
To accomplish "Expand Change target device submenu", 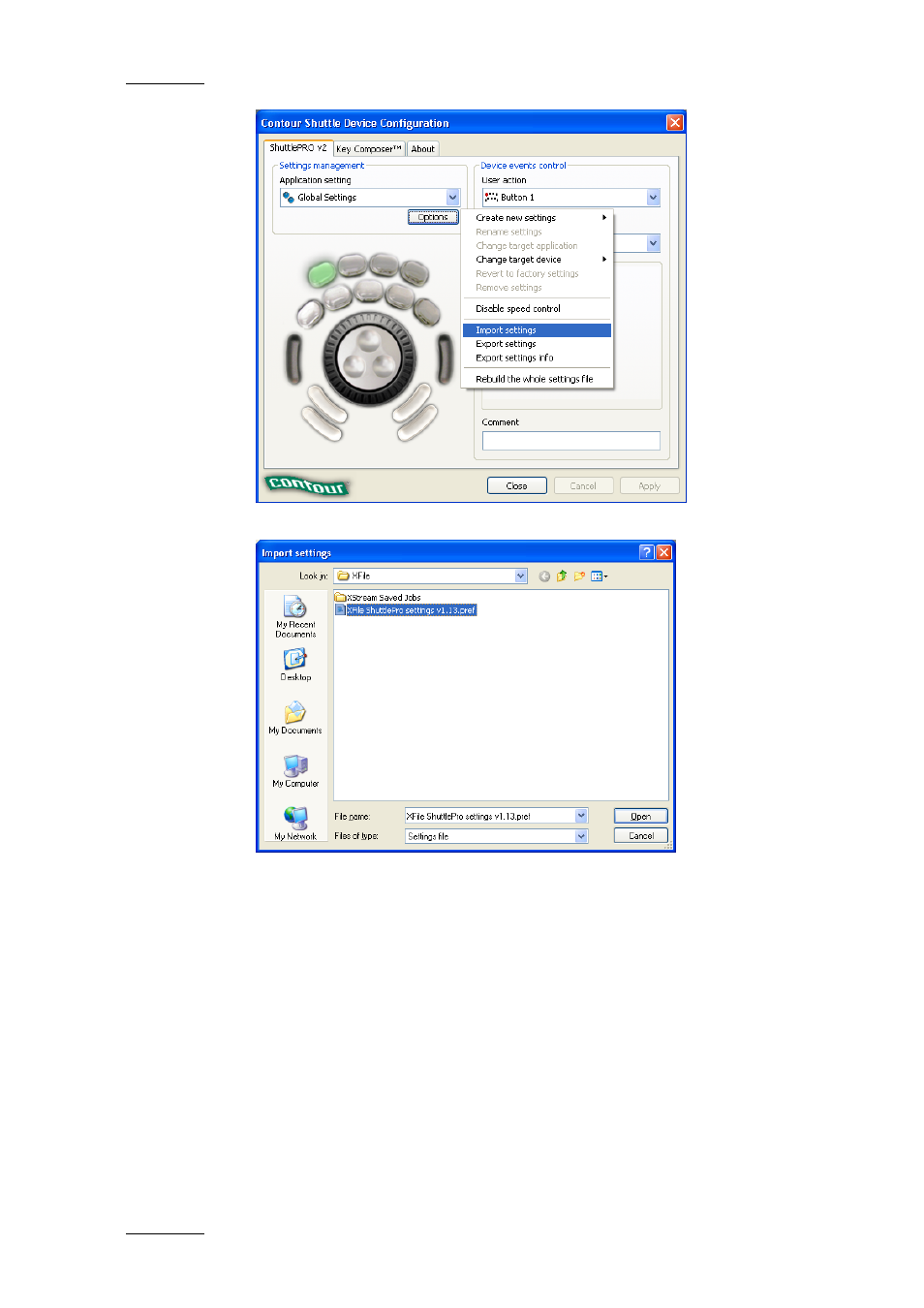I will pos(538,260).
